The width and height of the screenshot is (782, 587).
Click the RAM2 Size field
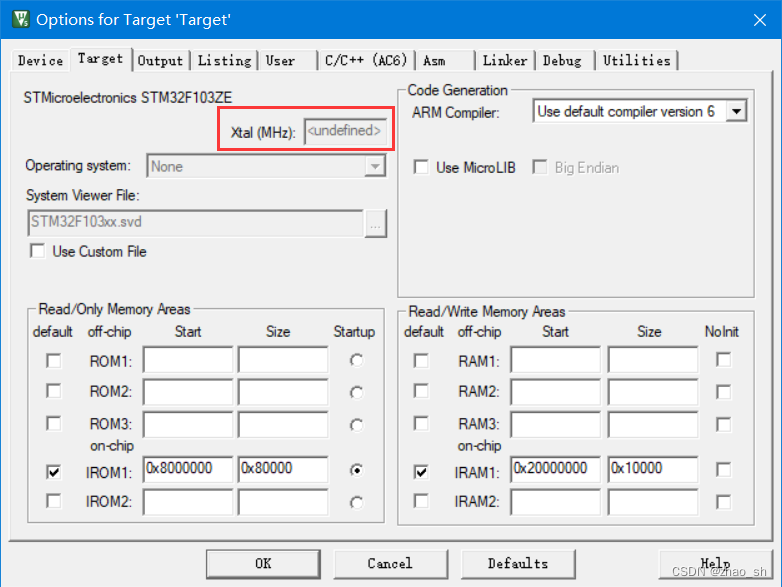(653, 391)
